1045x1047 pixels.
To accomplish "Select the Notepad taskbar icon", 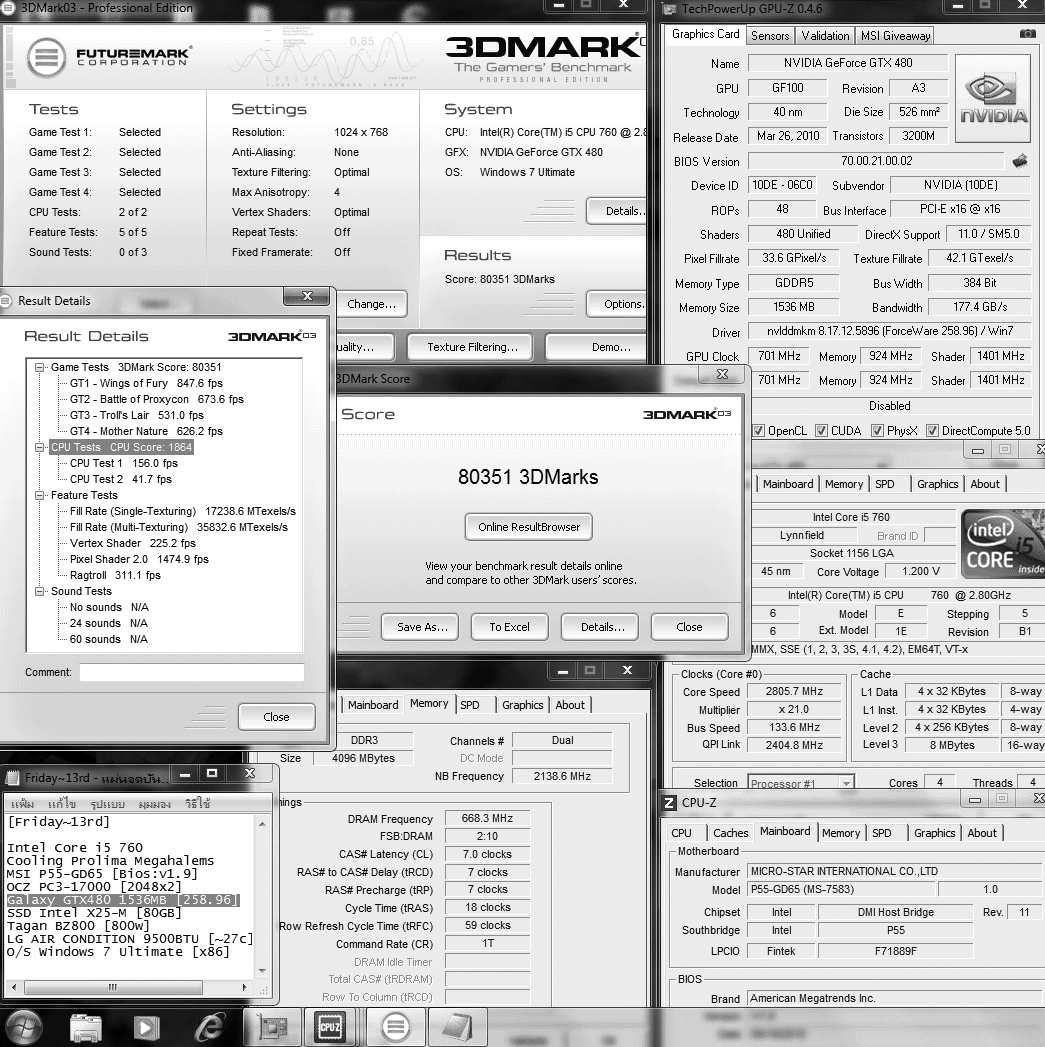I will (457, 1027).
